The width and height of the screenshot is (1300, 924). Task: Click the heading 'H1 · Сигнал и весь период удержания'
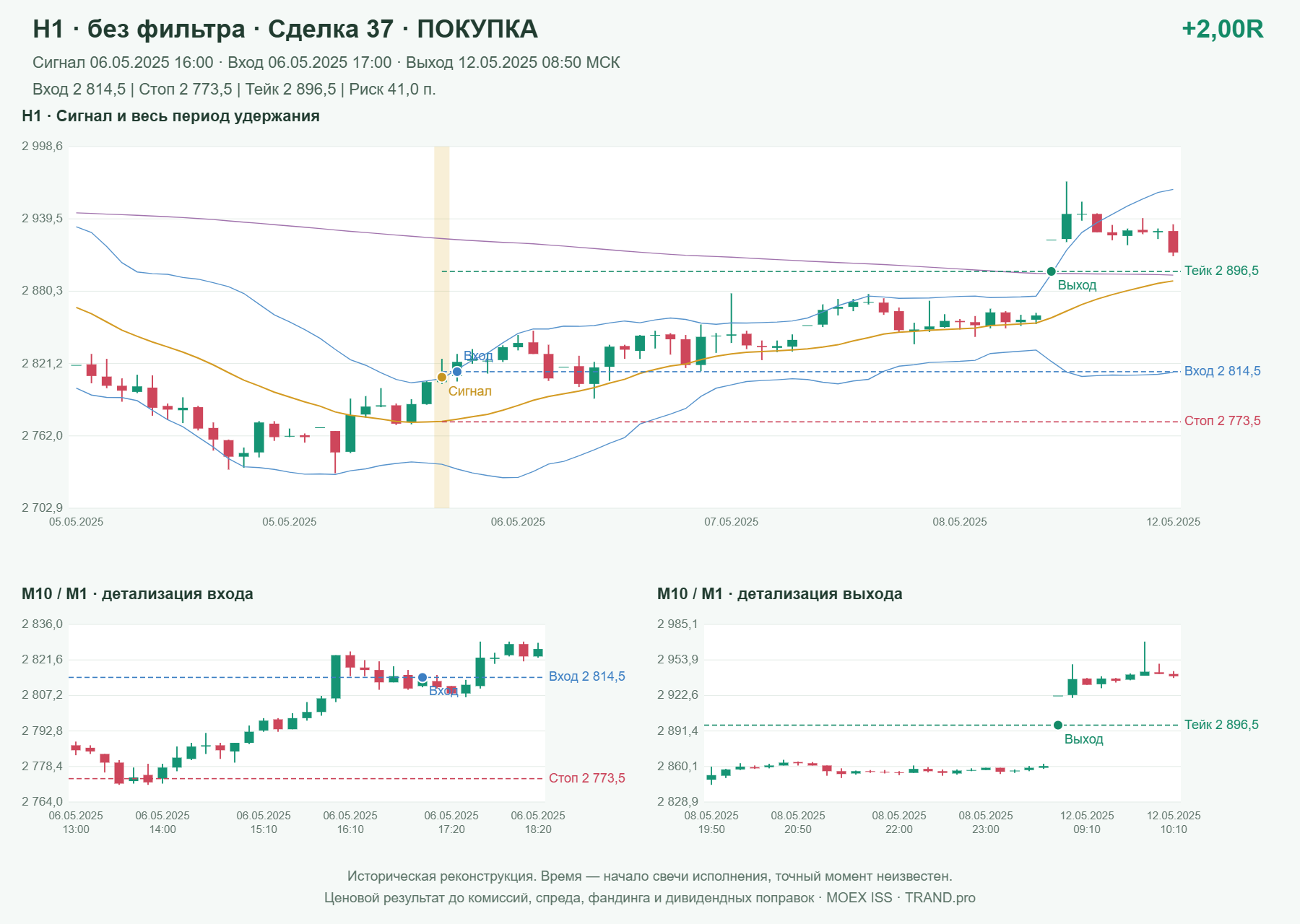tap(170, 116)
